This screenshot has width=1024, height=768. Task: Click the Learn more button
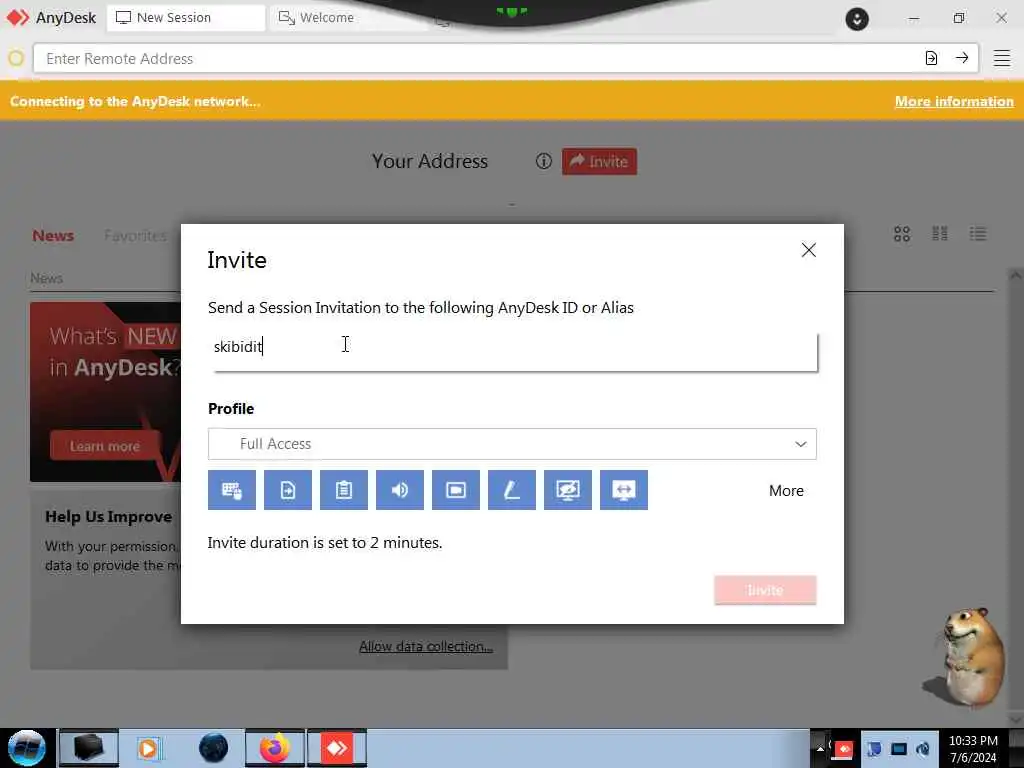pos(104,446)
